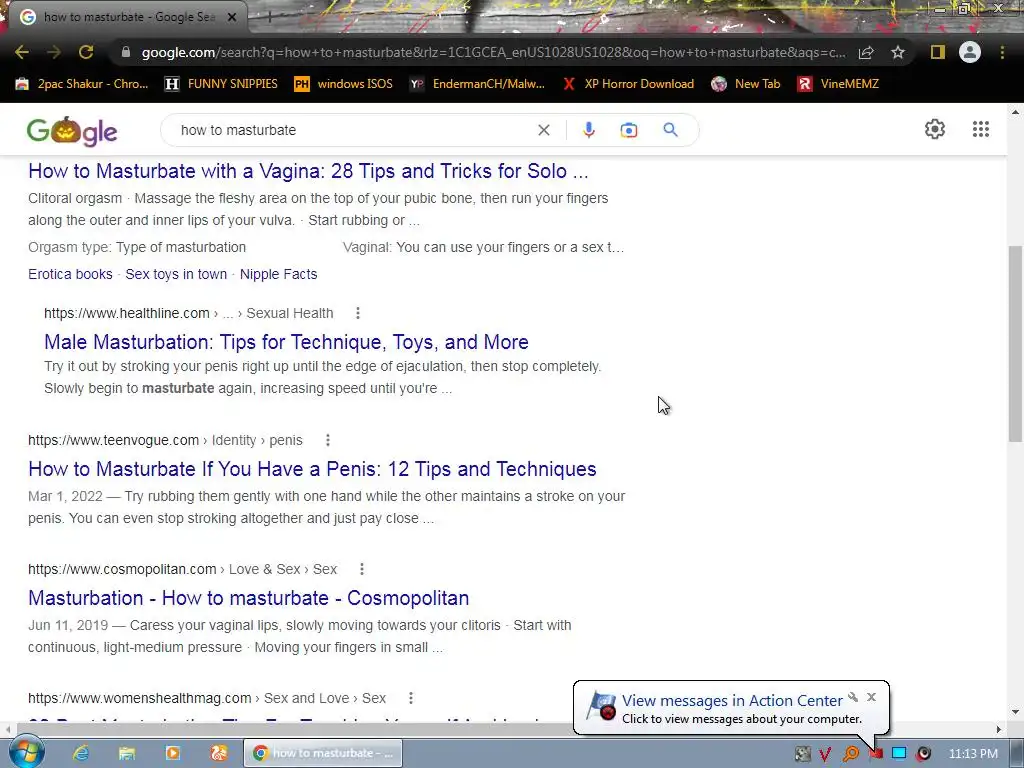Screen dimensions: 1024x768
Task: Open the New Tab bookmark
Action: (746, 84)
